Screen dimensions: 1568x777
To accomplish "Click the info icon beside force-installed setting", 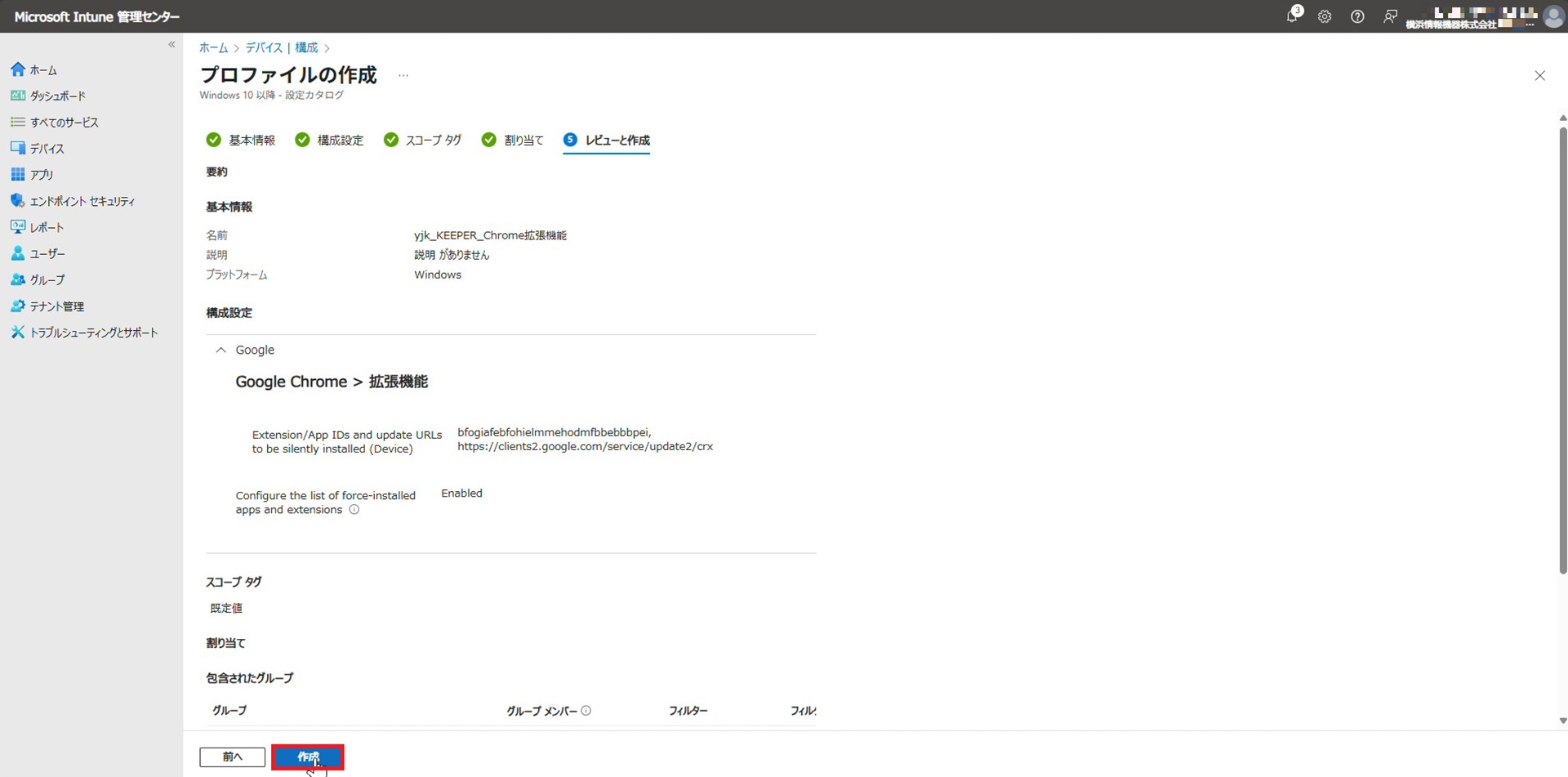I will coord(354,510).
